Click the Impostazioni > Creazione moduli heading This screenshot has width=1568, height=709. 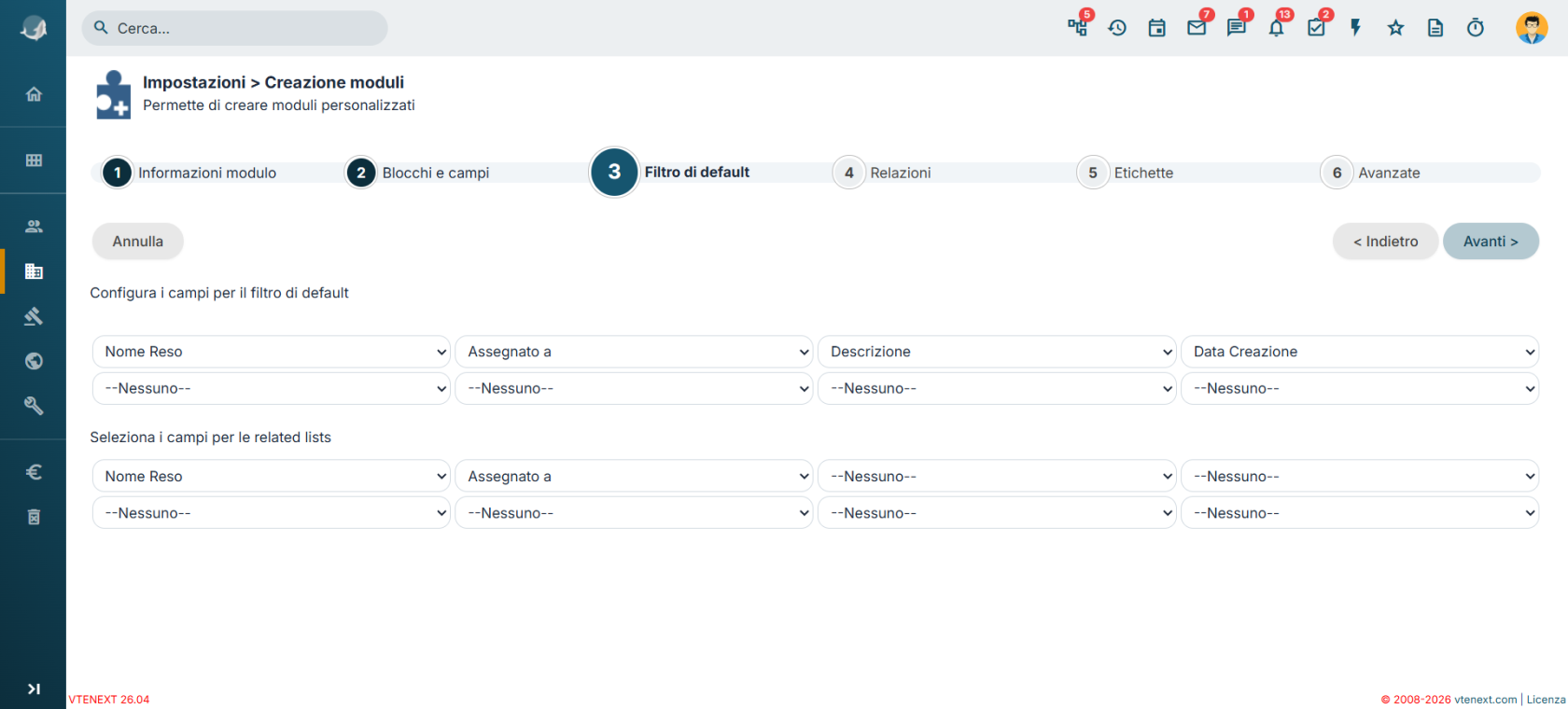coord(273,82)
